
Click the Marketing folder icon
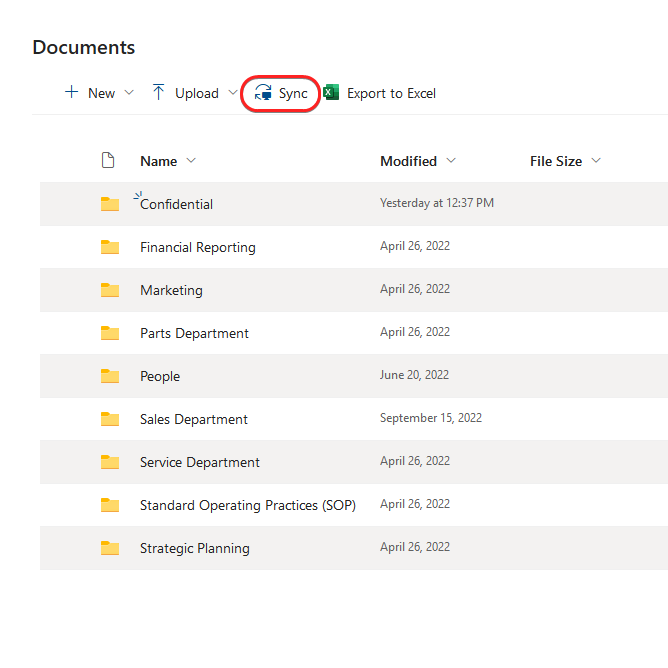click(x=110, y=290)
